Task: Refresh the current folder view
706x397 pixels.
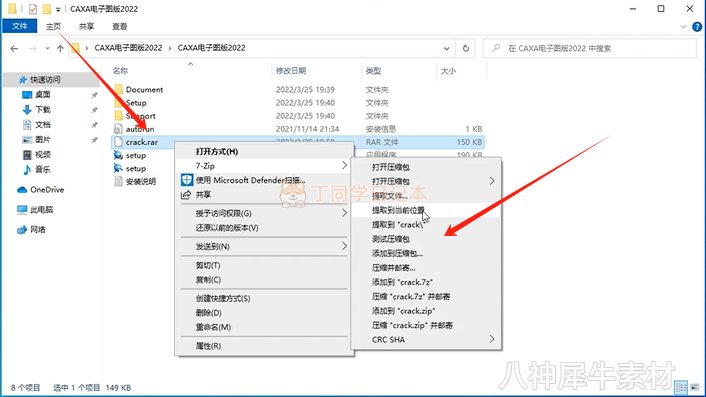Action: 466,48
